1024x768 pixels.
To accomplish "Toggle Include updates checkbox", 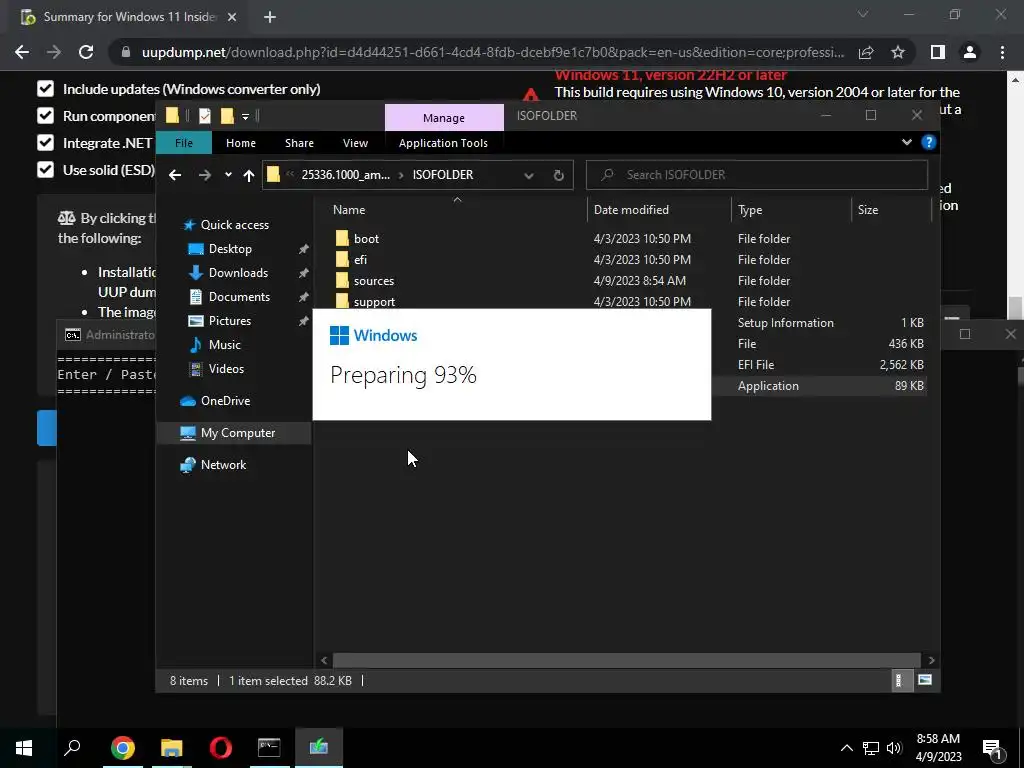I will (x=45, y=89).
